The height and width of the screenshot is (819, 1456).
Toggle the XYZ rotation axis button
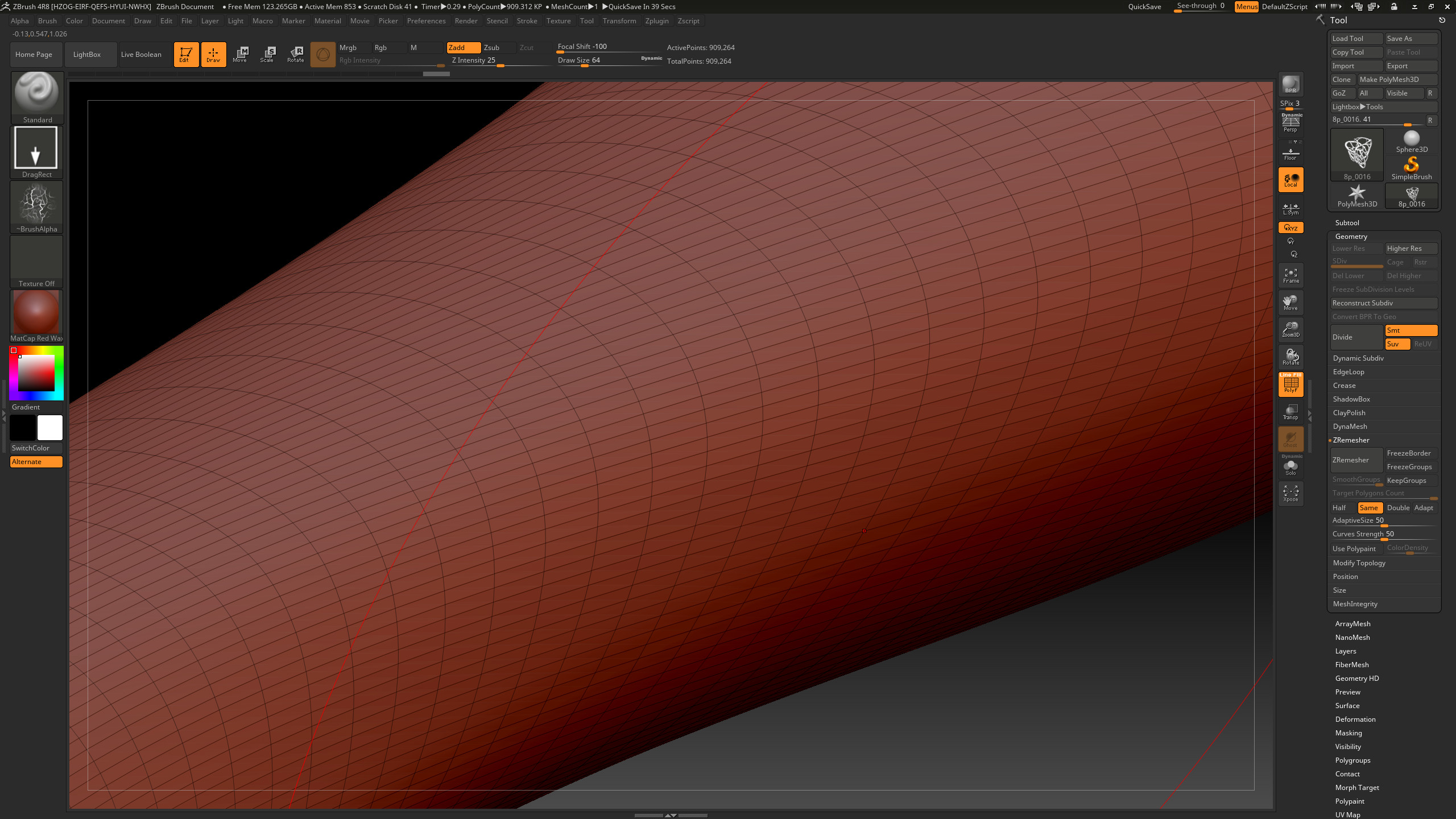pos(1290,227)
